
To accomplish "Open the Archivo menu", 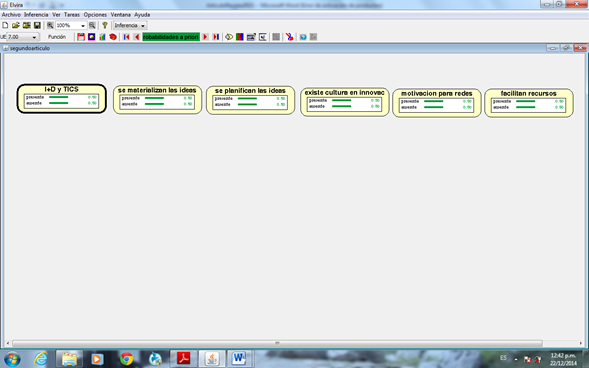I will (11, 15).
